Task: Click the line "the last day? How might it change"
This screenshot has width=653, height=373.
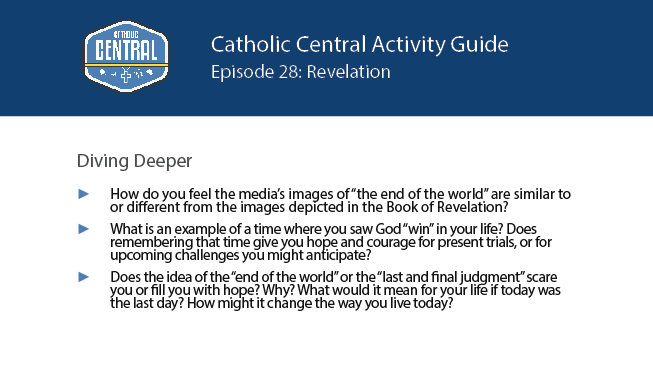Action: click(x=212, y=303)
